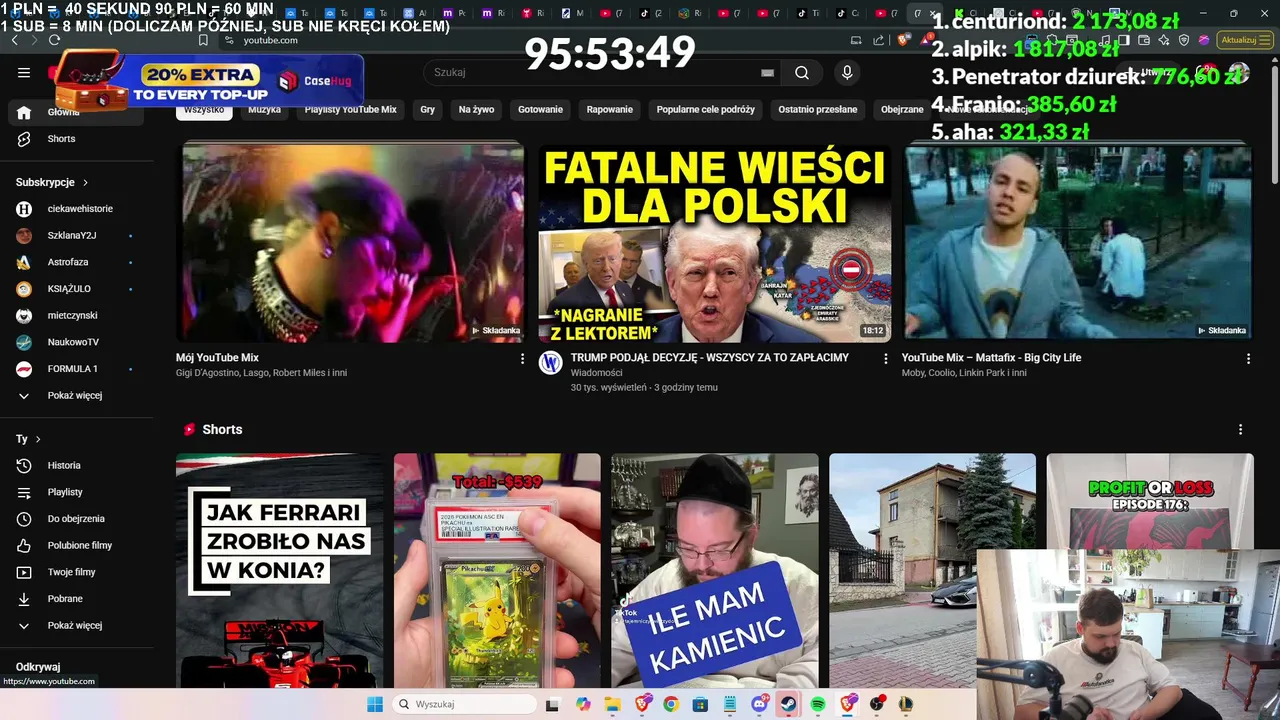The width and height of the screenshot is (1280, 720).
Task: Open Steam from the taskbar
Action: 788,704
